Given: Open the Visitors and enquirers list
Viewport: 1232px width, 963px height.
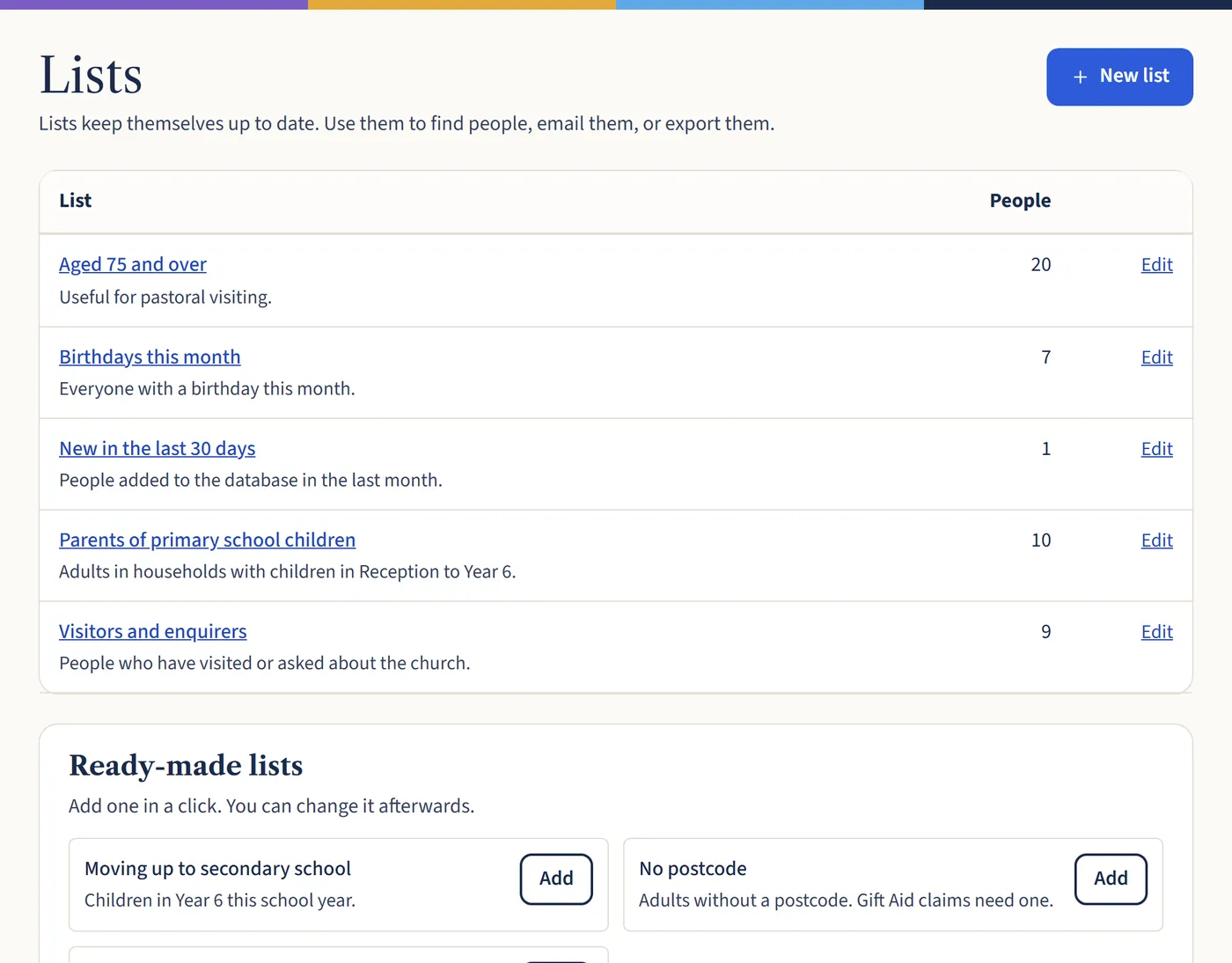Looking at the screenshot, I should coord(153,631).
